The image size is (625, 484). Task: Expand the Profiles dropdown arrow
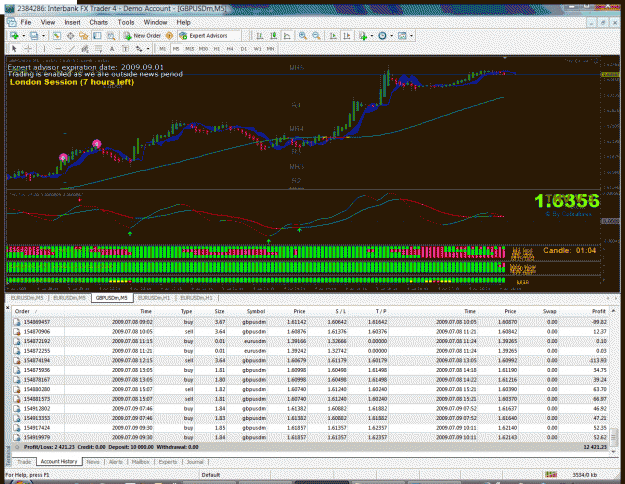(43, 36)
